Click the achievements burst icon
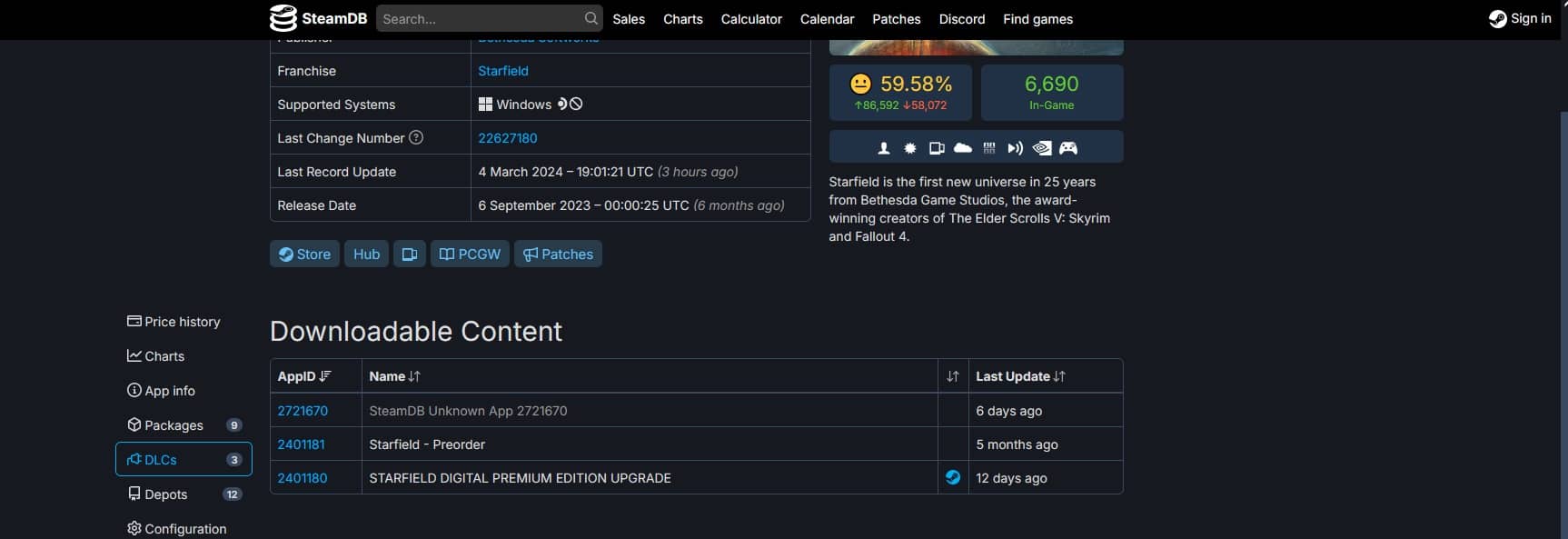The image size is (1568, 539). click(909, 148)
